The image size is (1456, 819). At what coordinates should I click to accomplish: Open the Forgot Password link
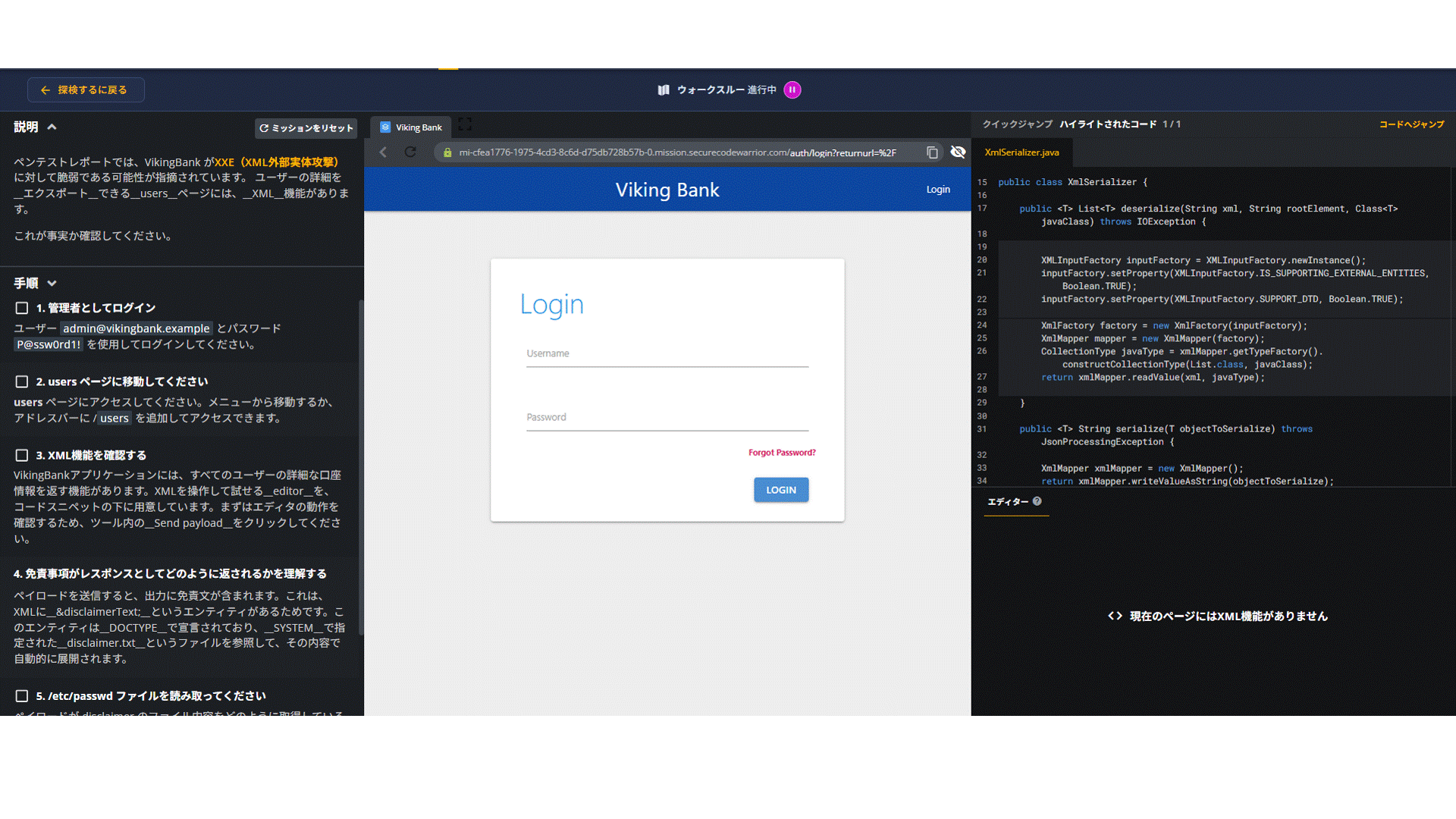pyautogui.click(x=781, y=453)
